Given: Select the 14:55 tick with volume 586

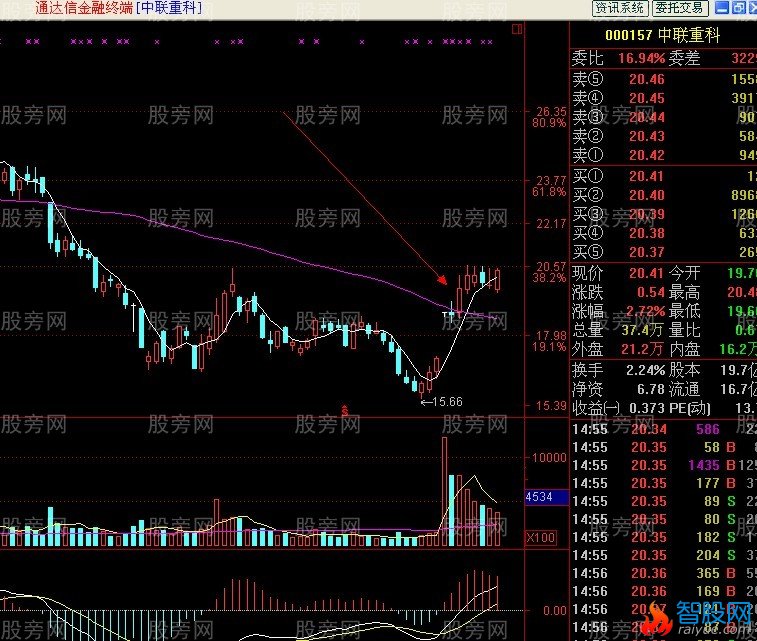Looking at the screenshot, I should [664, 429].
